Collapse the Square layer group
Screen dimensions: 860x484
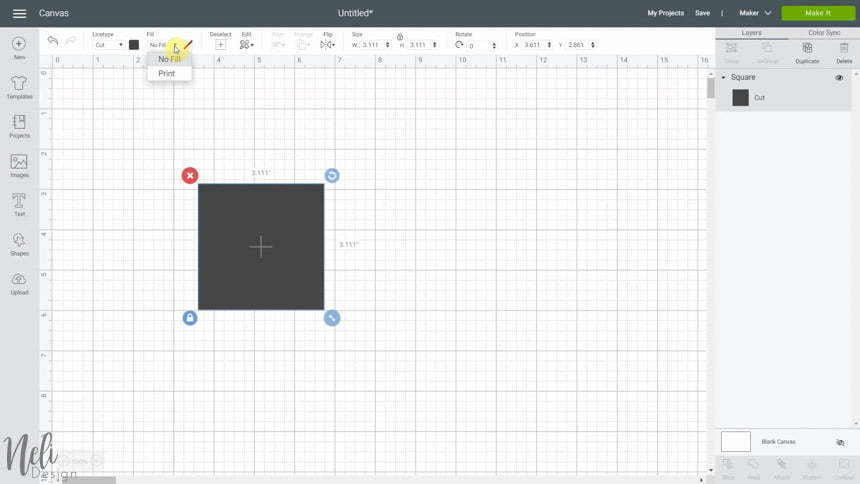tap(723, 77)
